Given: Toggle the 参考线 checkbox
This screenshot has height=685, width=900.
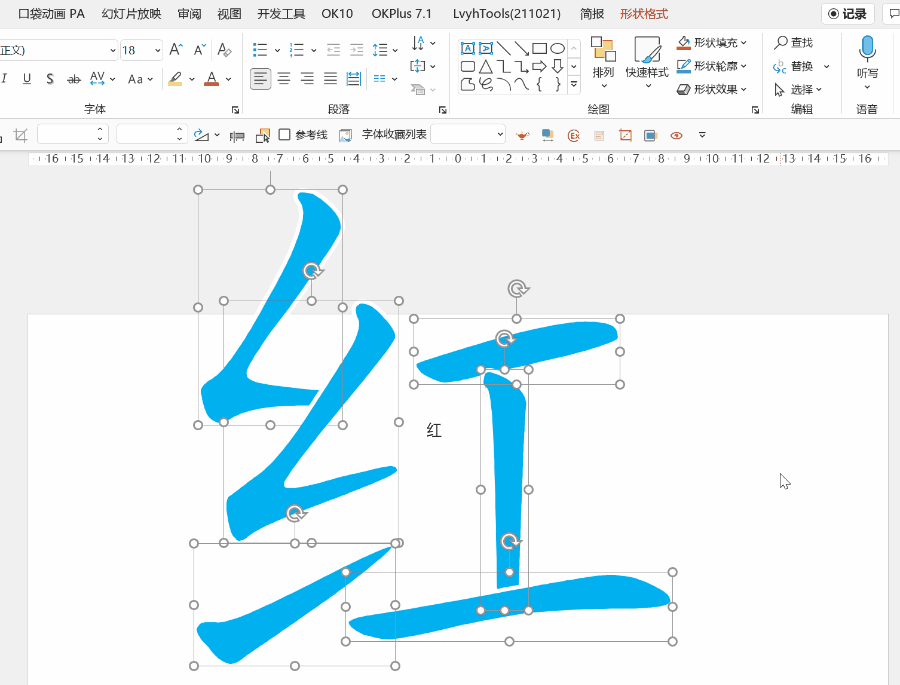Looking at the screenshot, I should [x=284, y=134].
